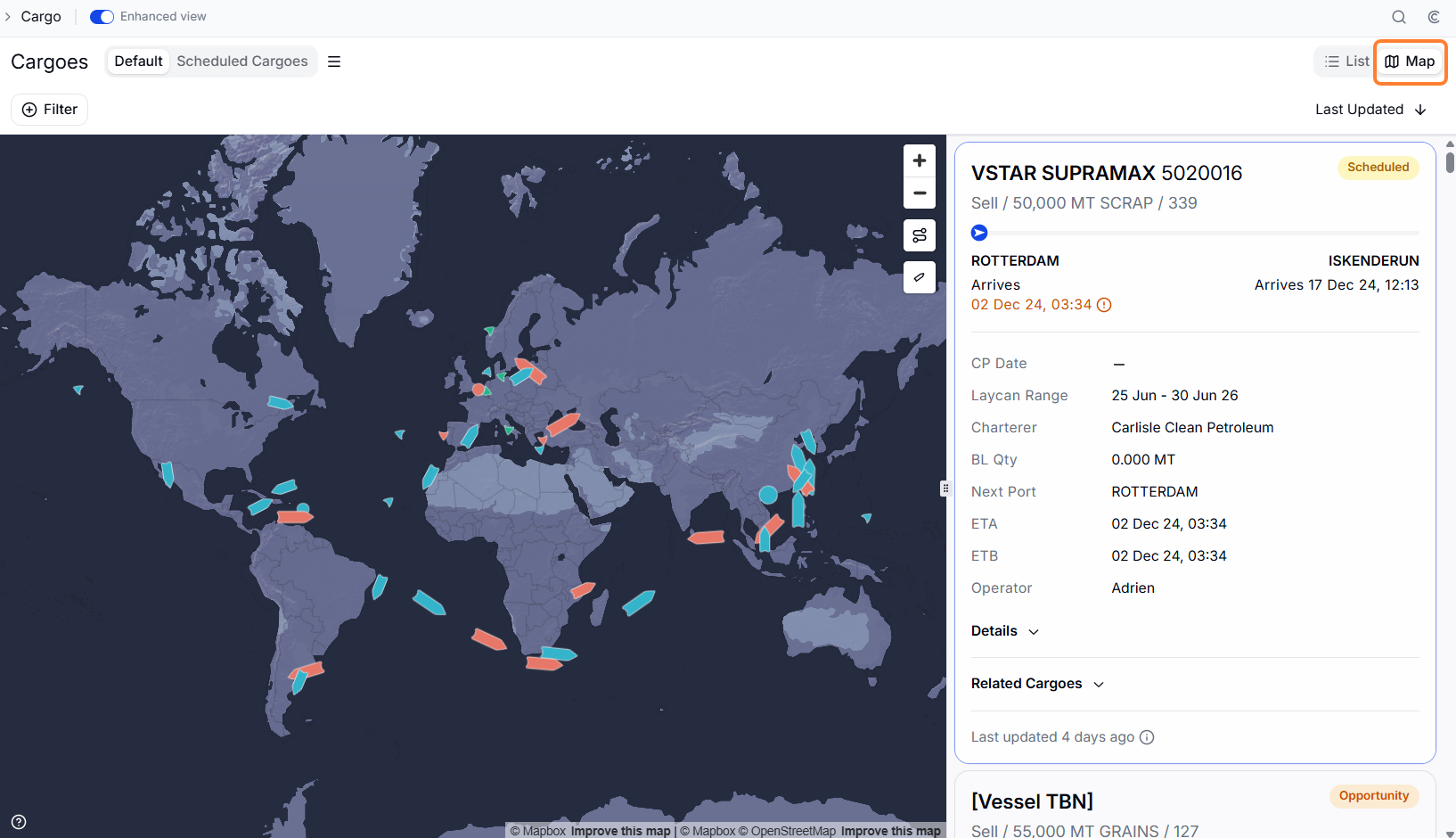Click the laycan range 25 Jun - 30 Jun 26
This screenshot has width=1456, height=838.
tap(1174, 396)
